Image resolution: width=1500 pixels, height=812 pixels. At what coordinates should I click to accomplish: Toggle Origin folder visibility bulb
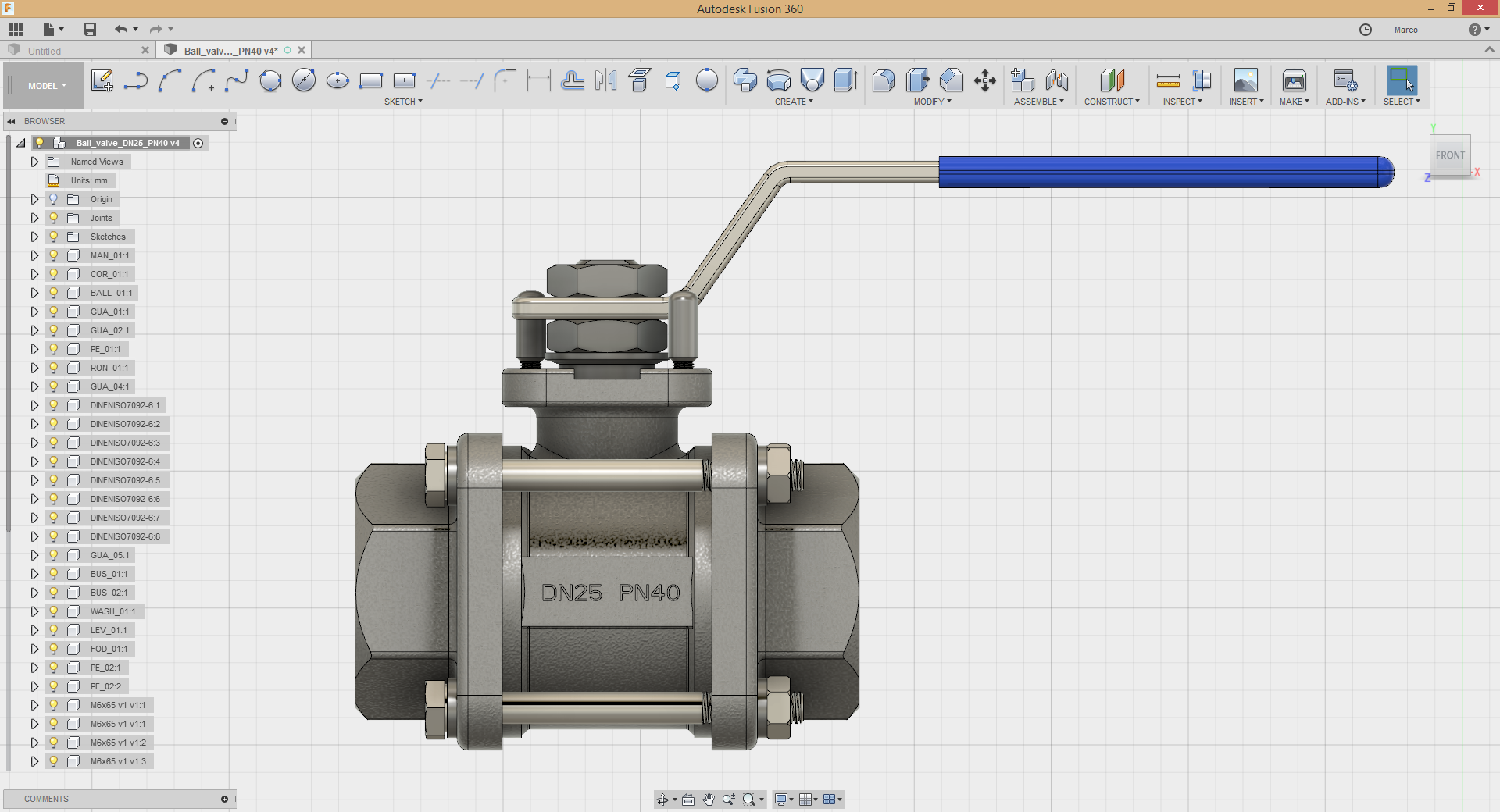54,199
